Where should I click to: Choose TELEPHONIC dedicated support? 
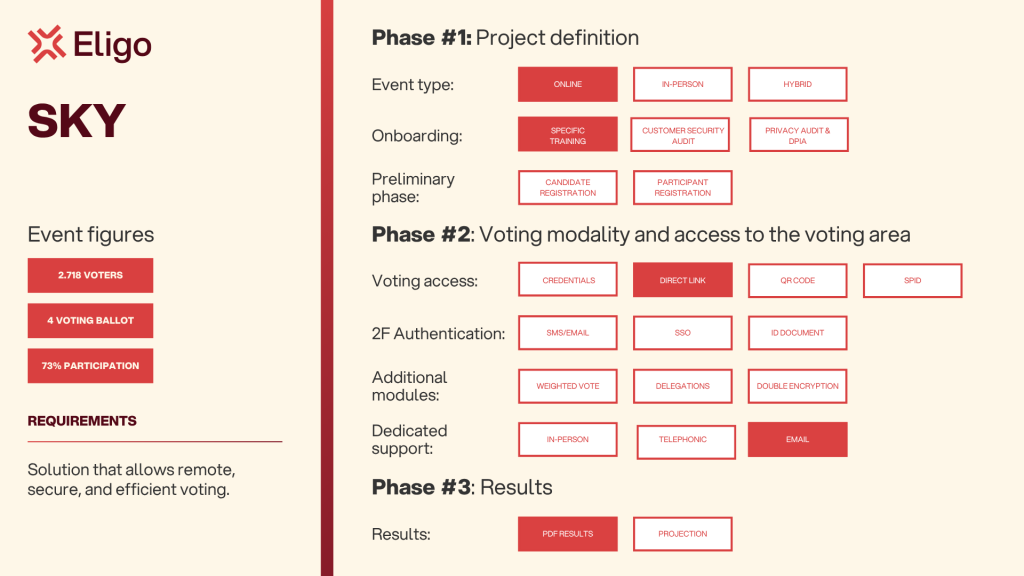point(686,442)
